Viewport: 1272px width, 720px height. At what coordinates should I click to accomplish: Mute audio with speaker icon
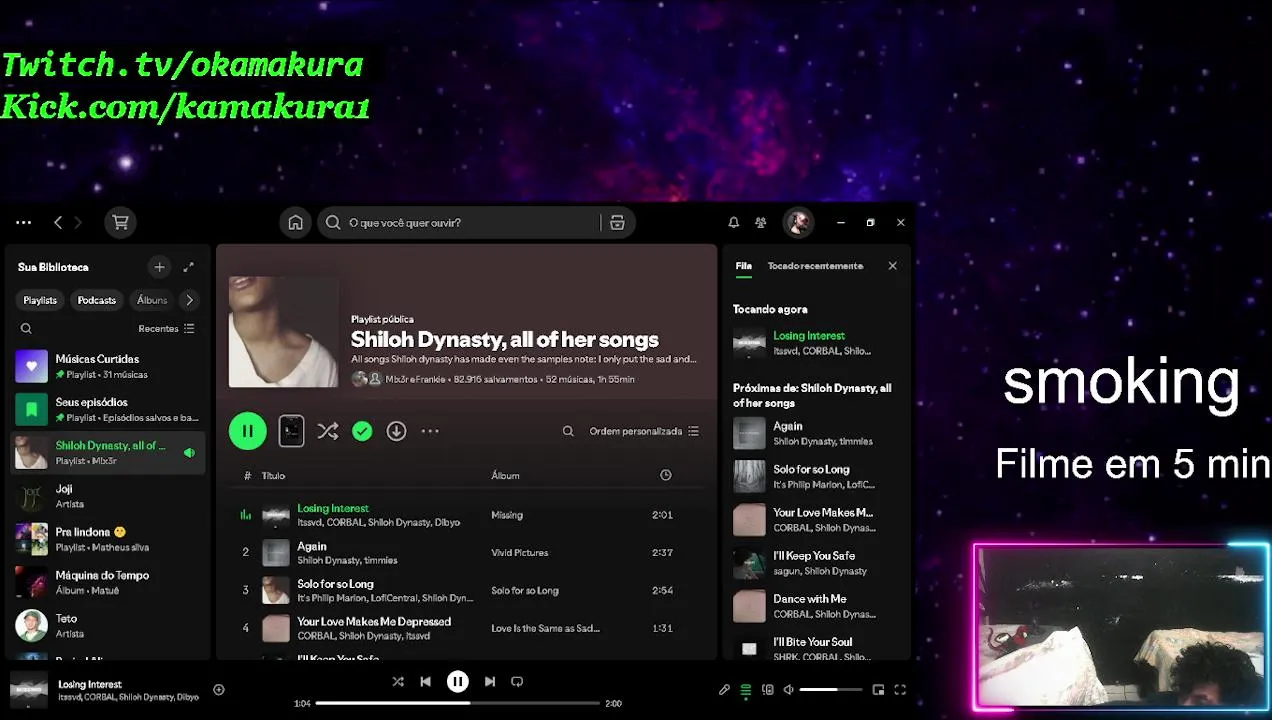click(x=788, y=690)
